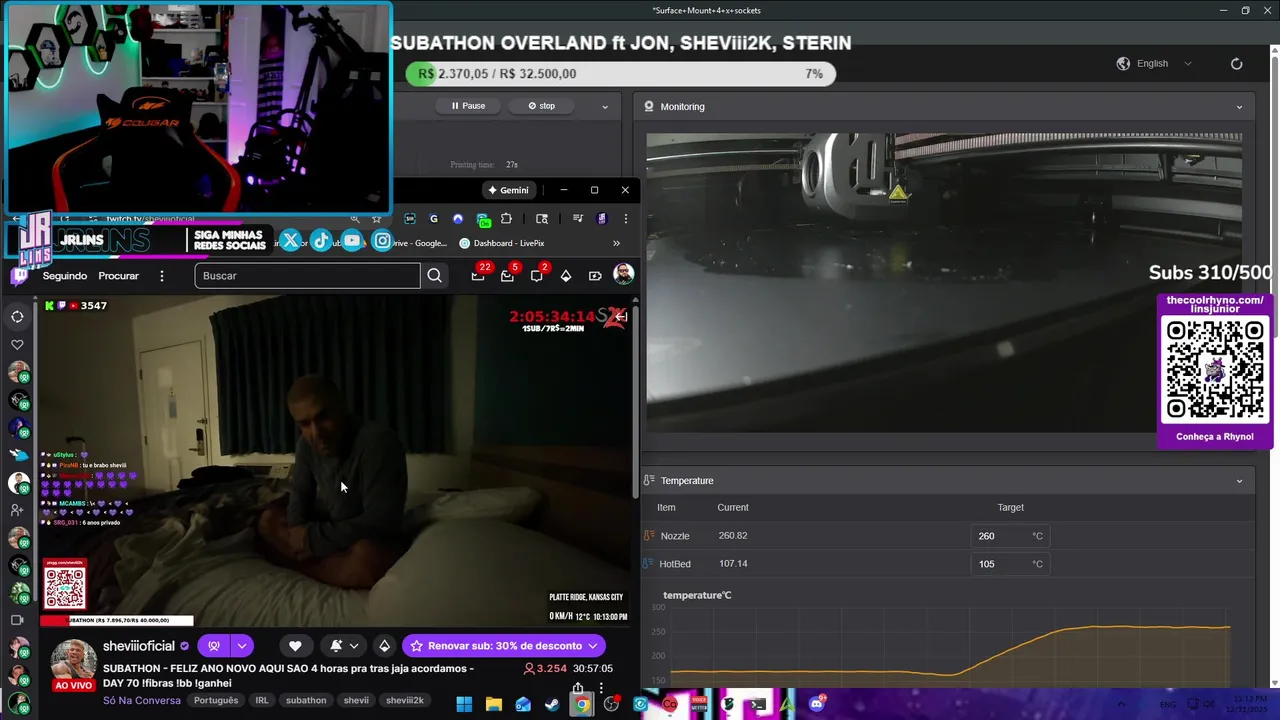Open the Windows Start button
The height and width of the screenshot is (720, 1280).
coord(464,704)
